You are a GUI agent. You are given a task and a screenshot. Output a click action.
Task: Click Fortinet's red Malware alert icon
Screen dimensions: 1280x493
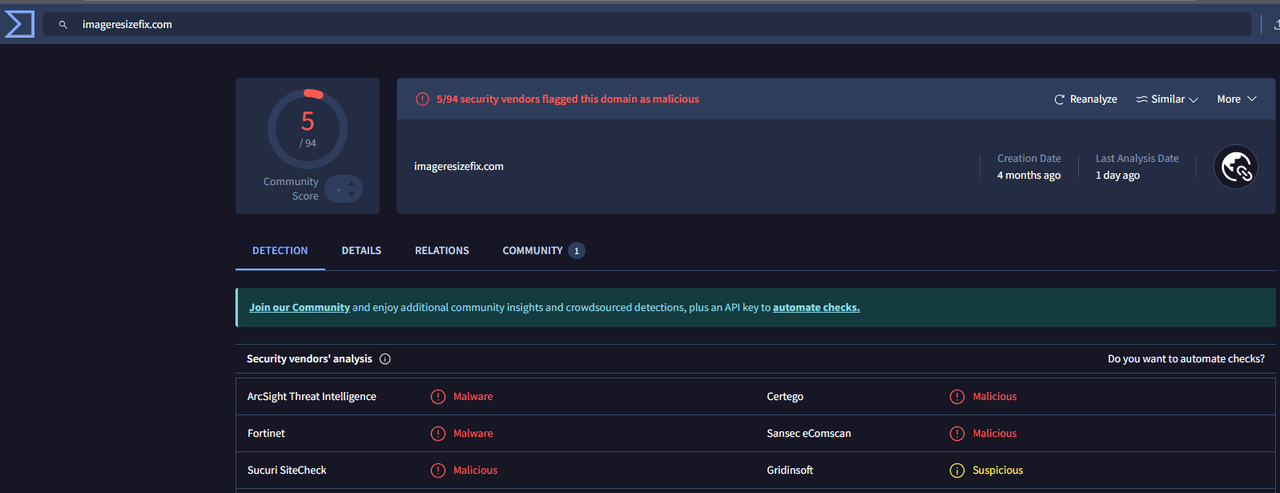tap(438, 433)
